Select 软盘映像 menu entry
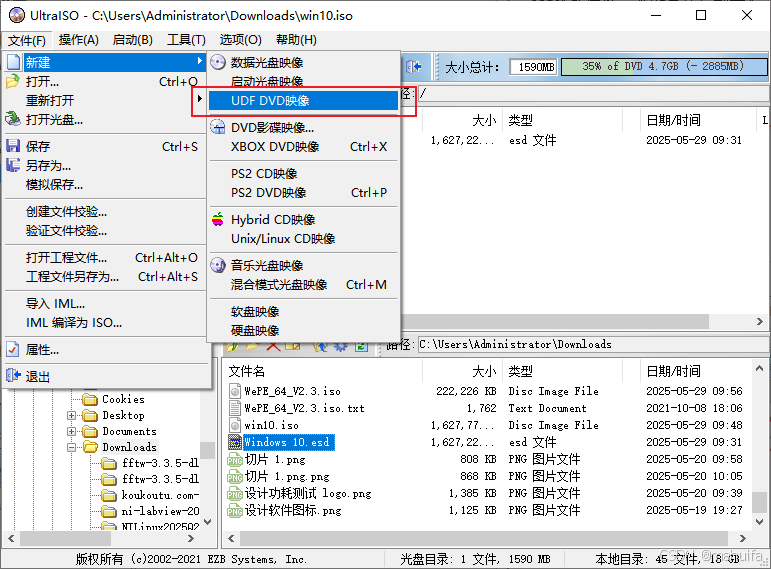771x569 pixels. point(303,311)
